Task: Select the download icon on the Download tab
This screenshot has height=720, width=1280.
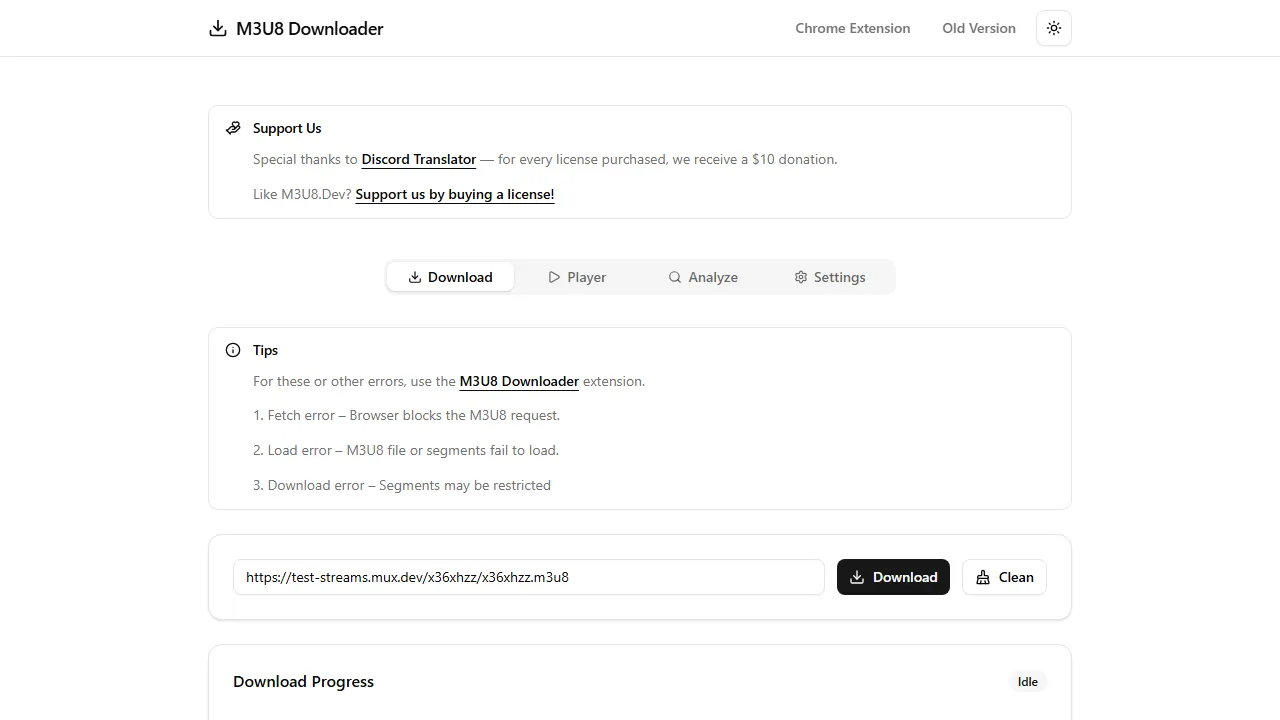Action: [x=413, y=277]
